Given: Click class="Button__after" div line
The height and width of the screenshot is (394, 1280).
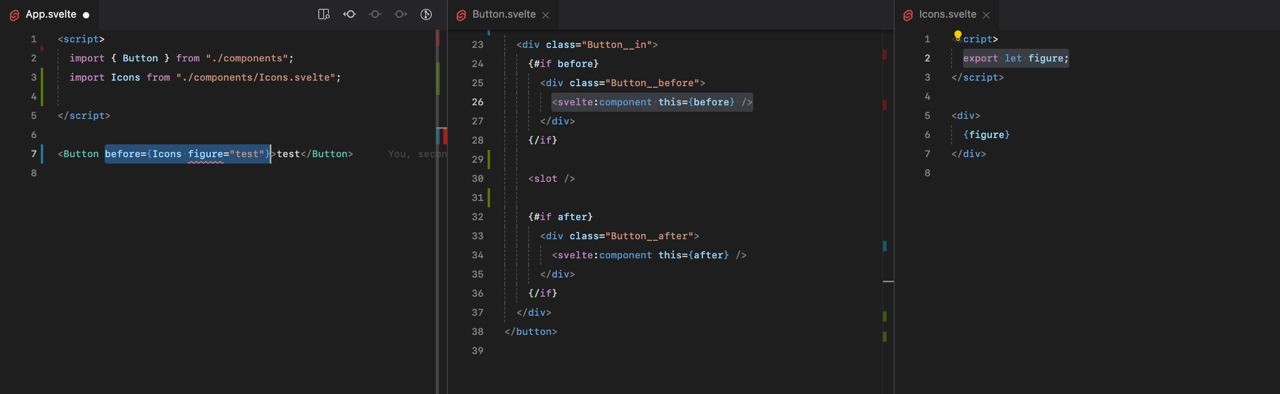Looking at the screenshot, I should (619, 236).
